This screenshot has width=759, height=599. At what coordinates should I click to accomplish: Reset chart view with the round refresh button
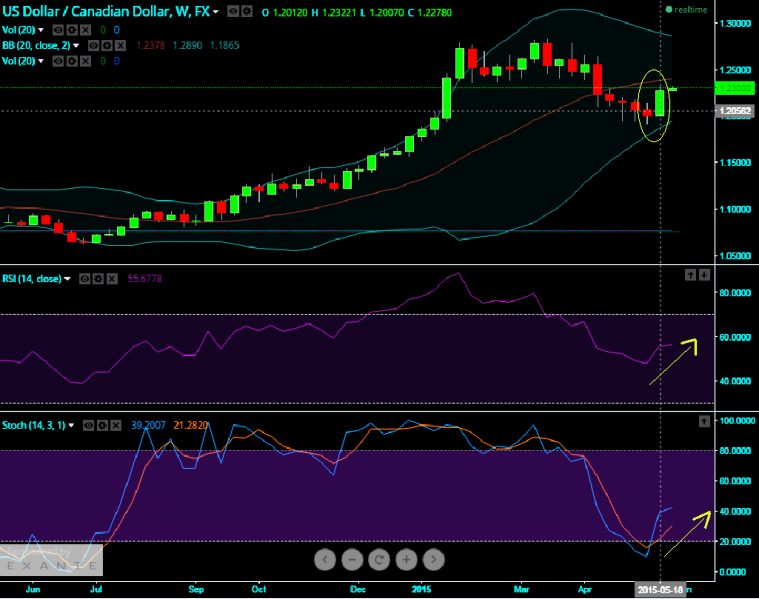[379, 560]
